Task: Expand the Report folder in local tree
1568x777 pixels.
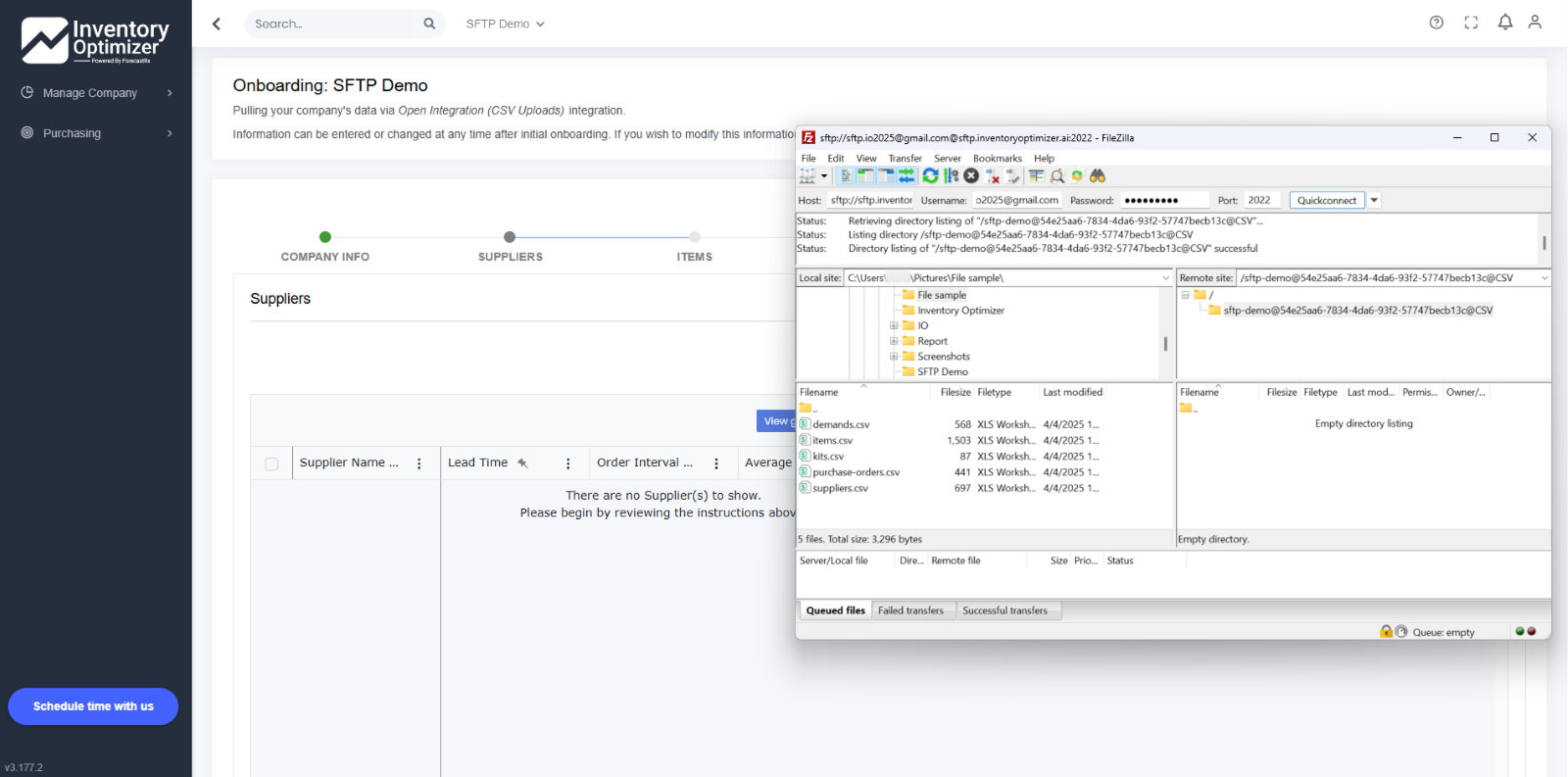Action: 894,342
